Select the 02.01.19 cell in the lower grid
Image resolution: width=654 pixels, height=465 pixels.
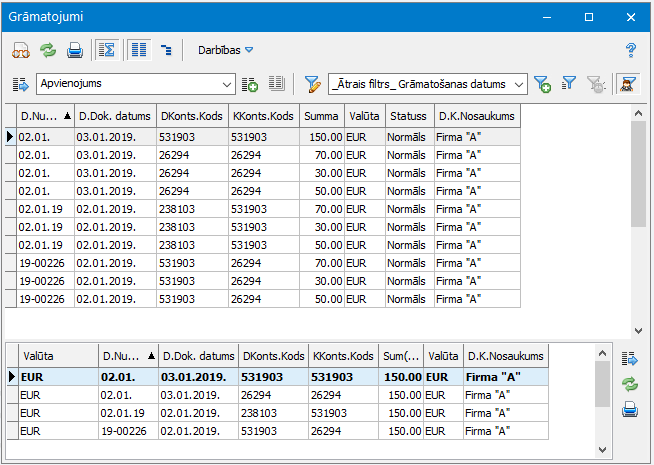128,413
